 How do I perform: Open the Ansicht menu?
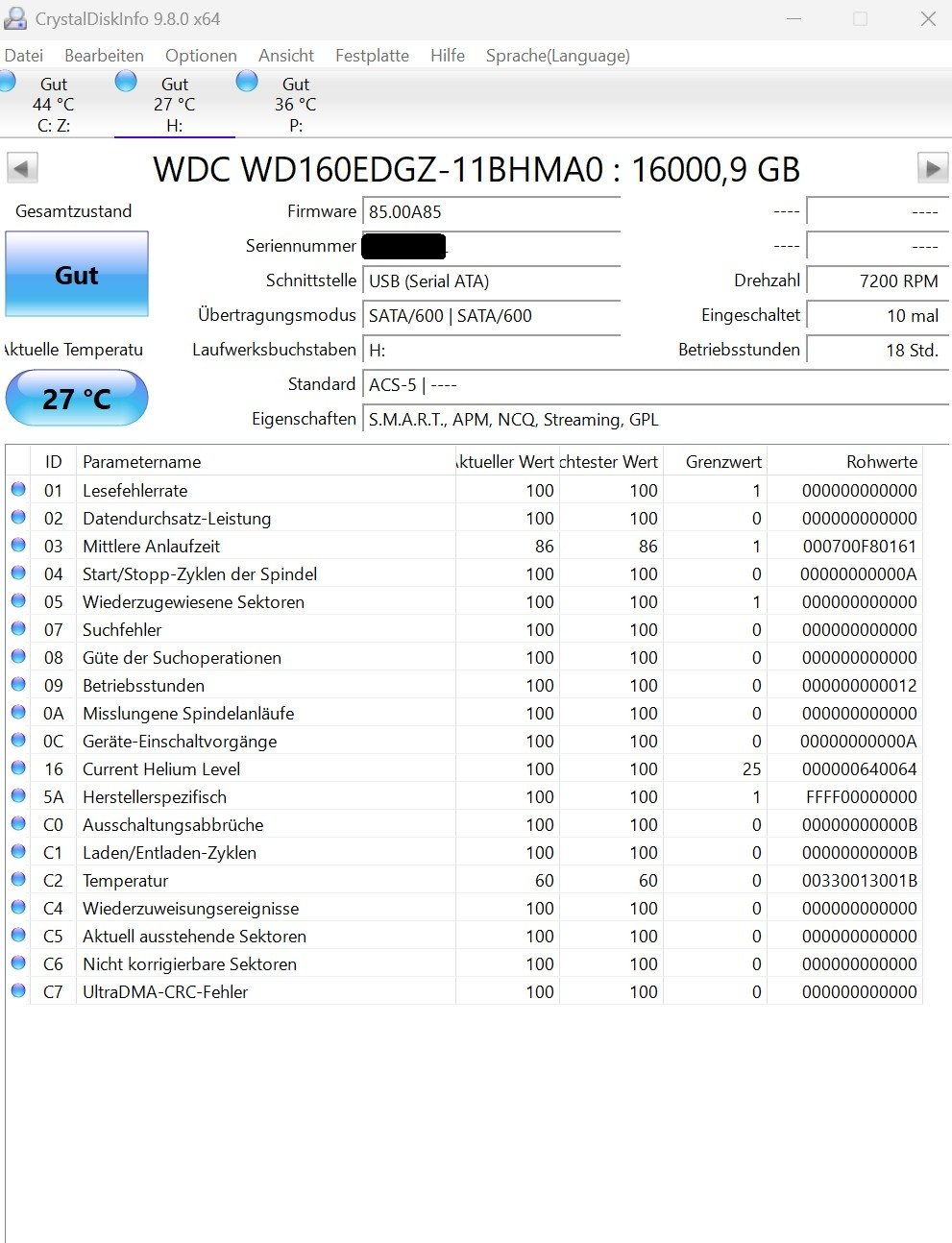tap(286, 56)
